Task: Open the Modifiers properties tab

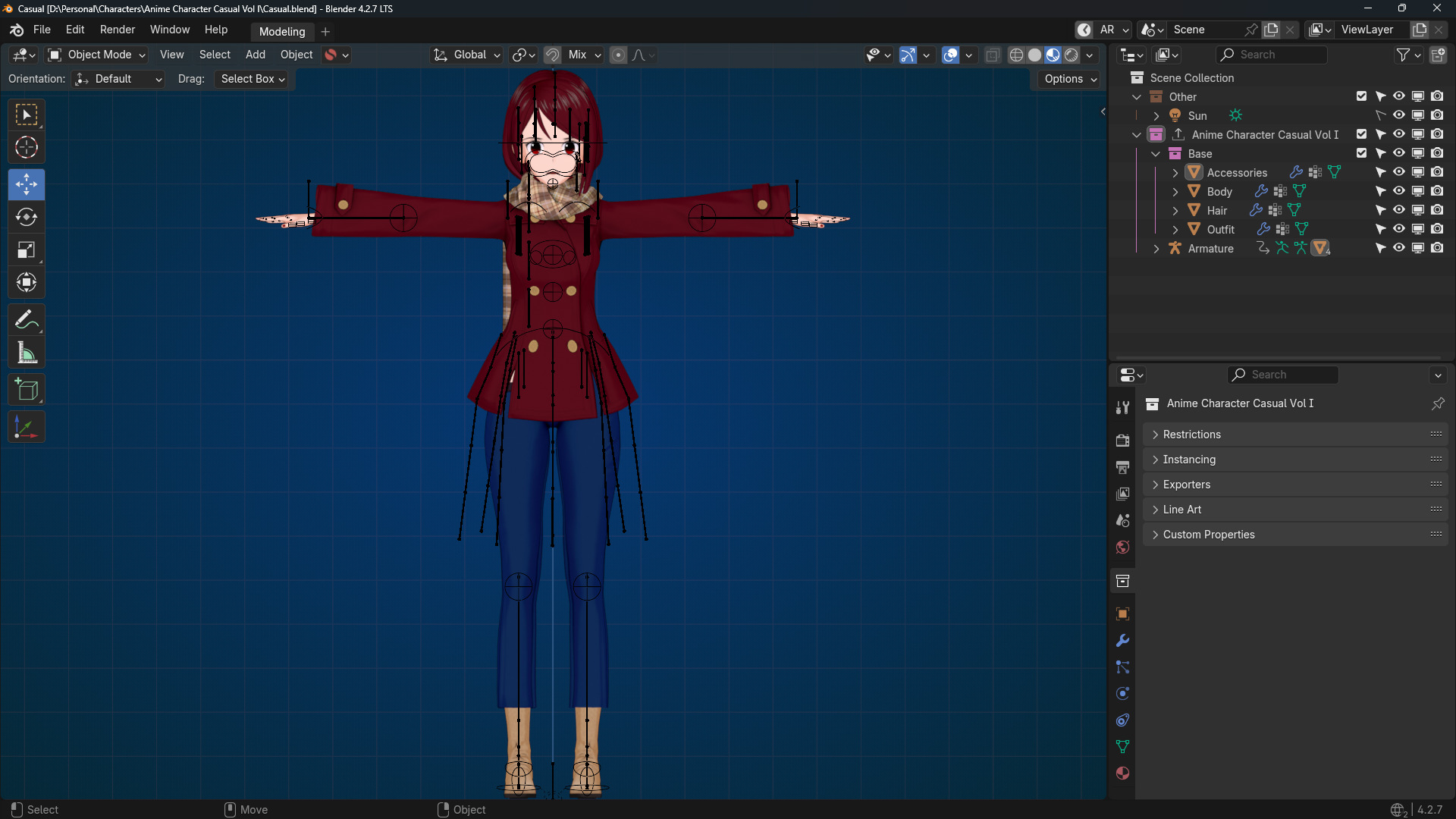Action: 1123,641
